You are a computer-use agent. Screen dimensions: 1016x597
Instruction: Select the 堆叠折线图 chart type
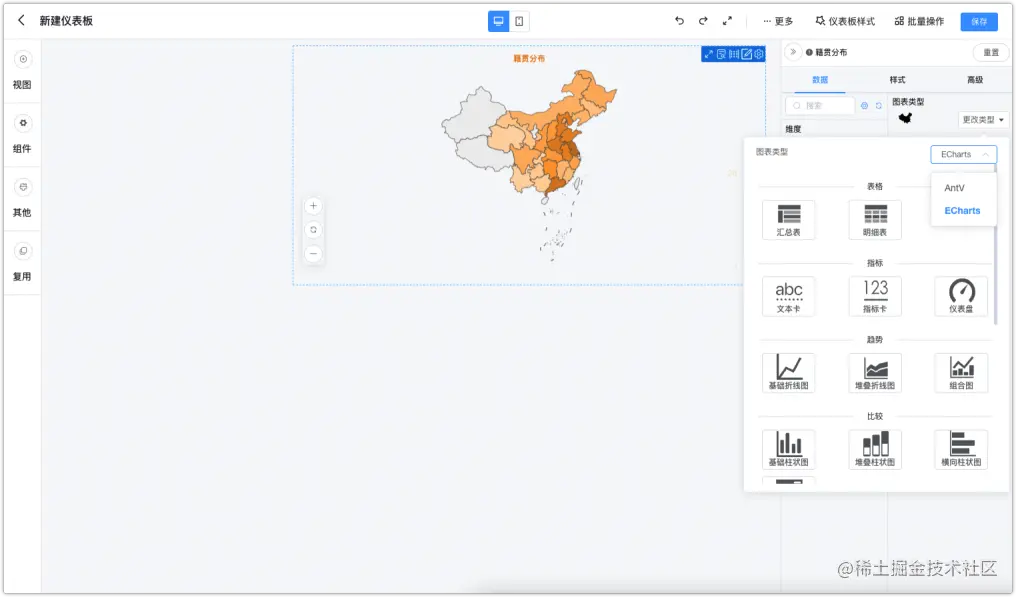(875, 373)
